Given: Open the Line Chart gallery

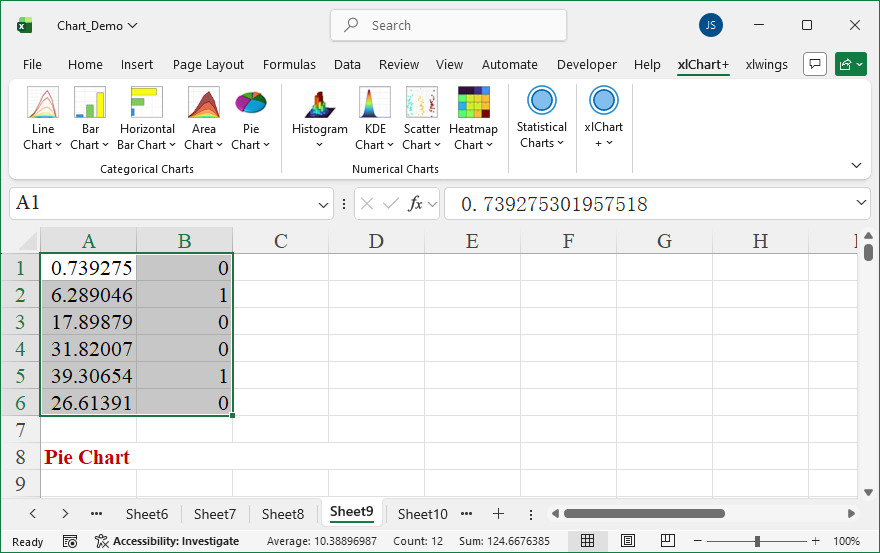Looking at the screenshot, I should pos(43,118).
